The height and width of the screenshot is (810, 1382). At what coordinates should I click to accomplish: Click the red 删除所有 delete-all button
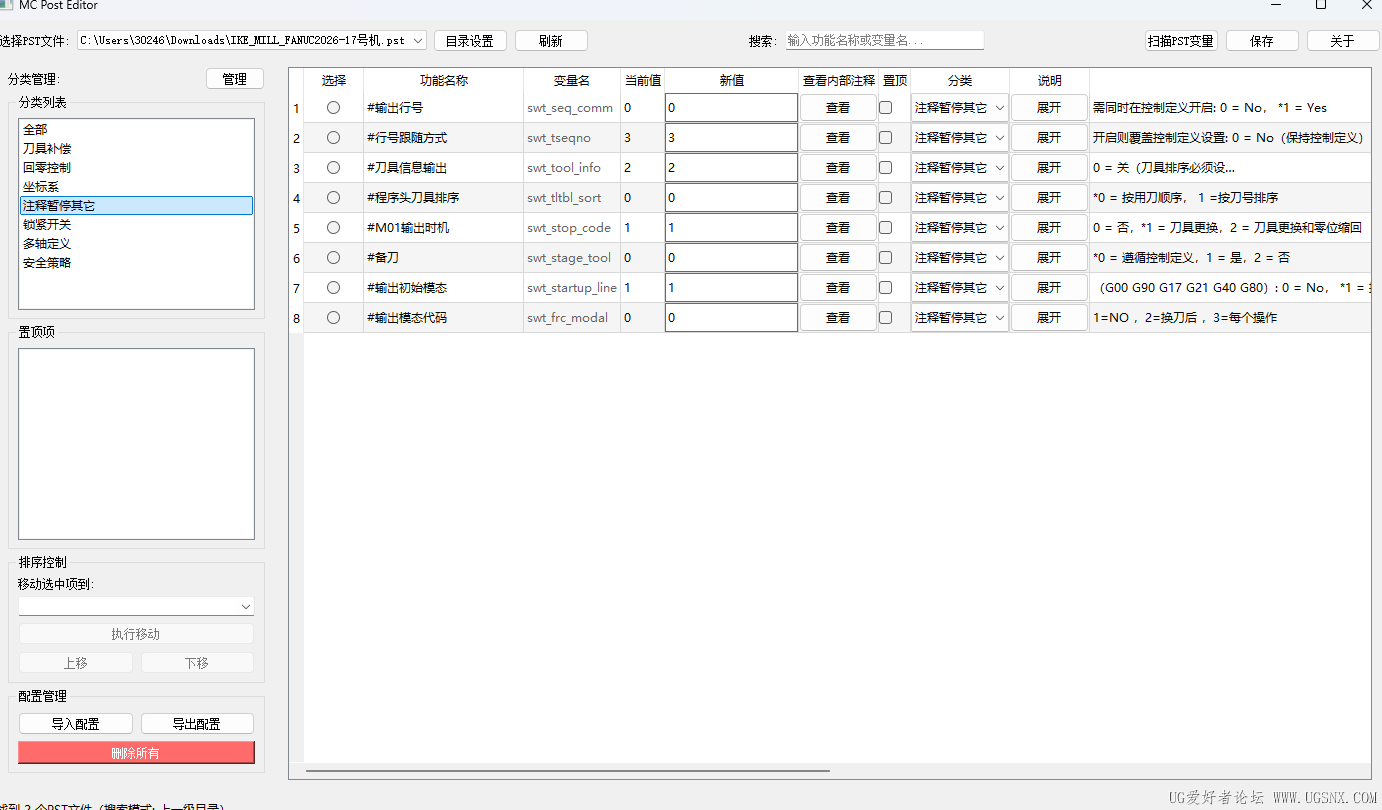136,752
